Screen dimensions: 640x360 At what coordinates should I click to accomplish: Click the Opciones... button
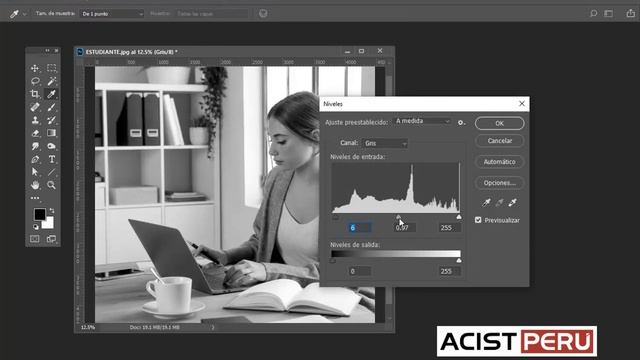pyautogui.click(x=500, y=183)
